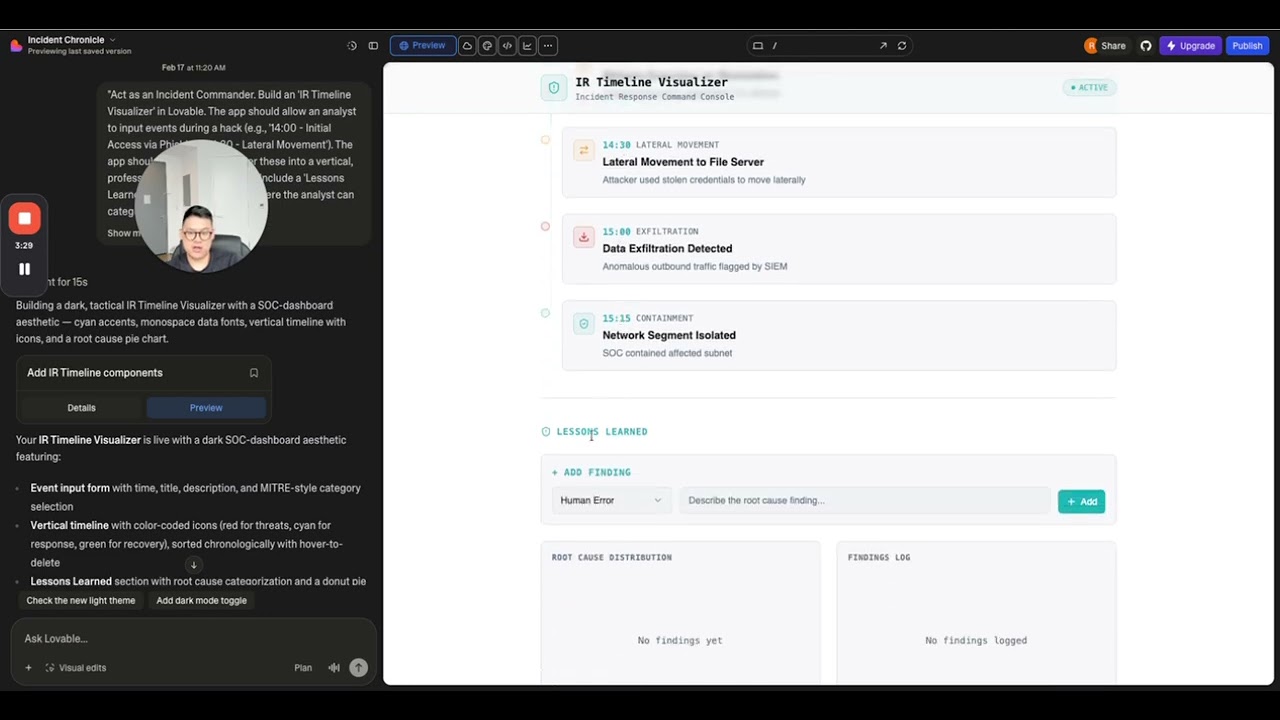Click the bookmark icon on IR Timeline card

click(x=254, y=373)
